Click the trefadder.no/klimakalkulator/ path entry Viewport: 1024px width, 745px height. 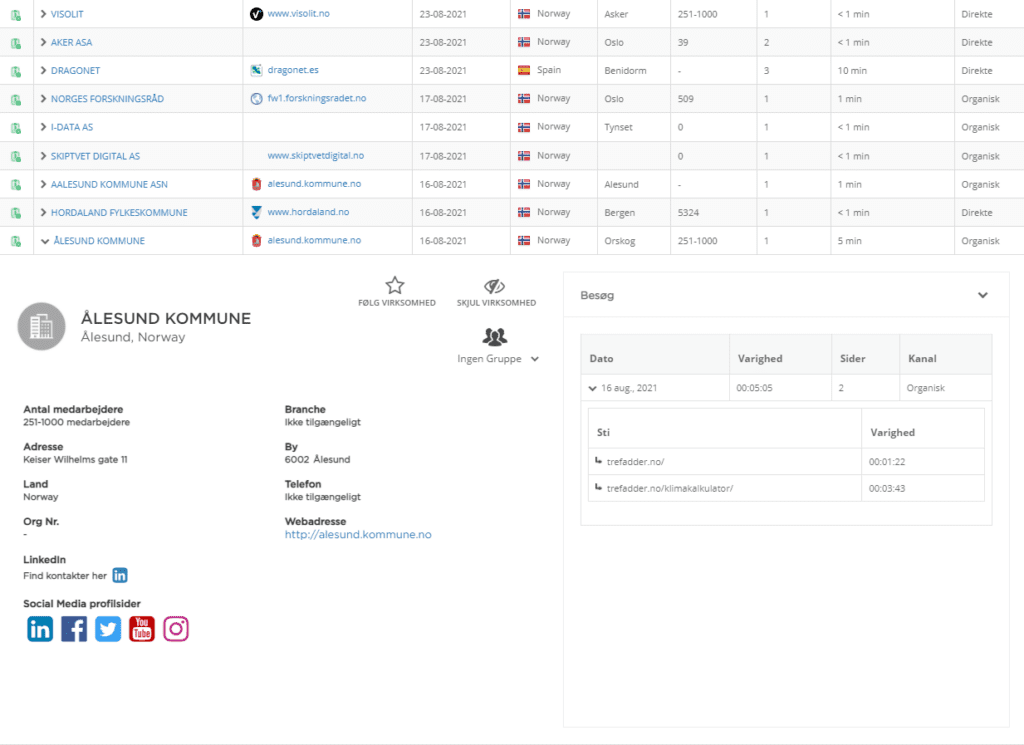[670, 488]
